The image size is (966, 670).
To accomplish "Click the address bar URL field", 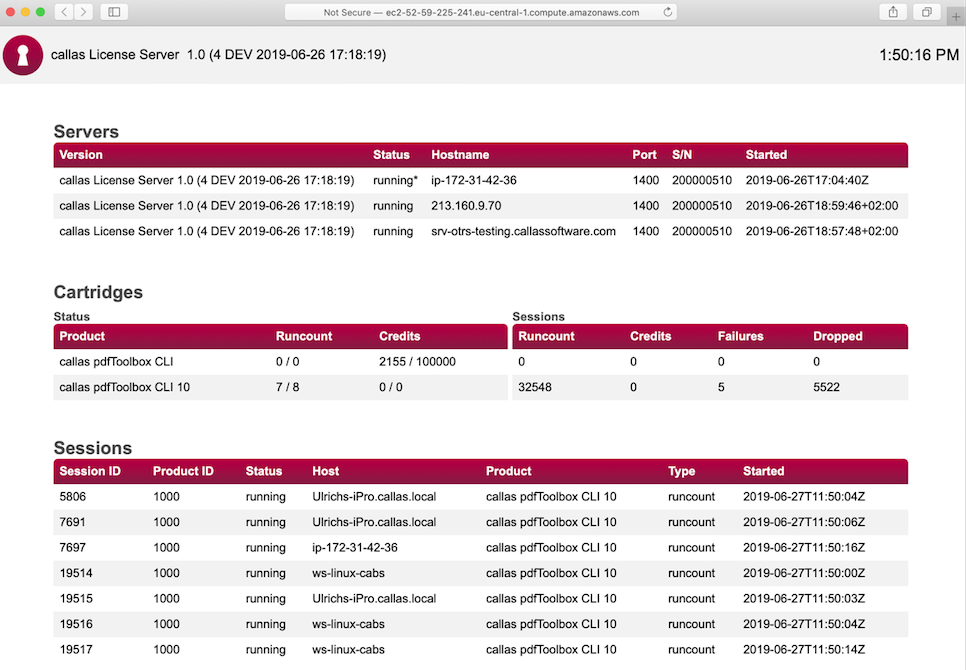I will (x=481, y=12).
